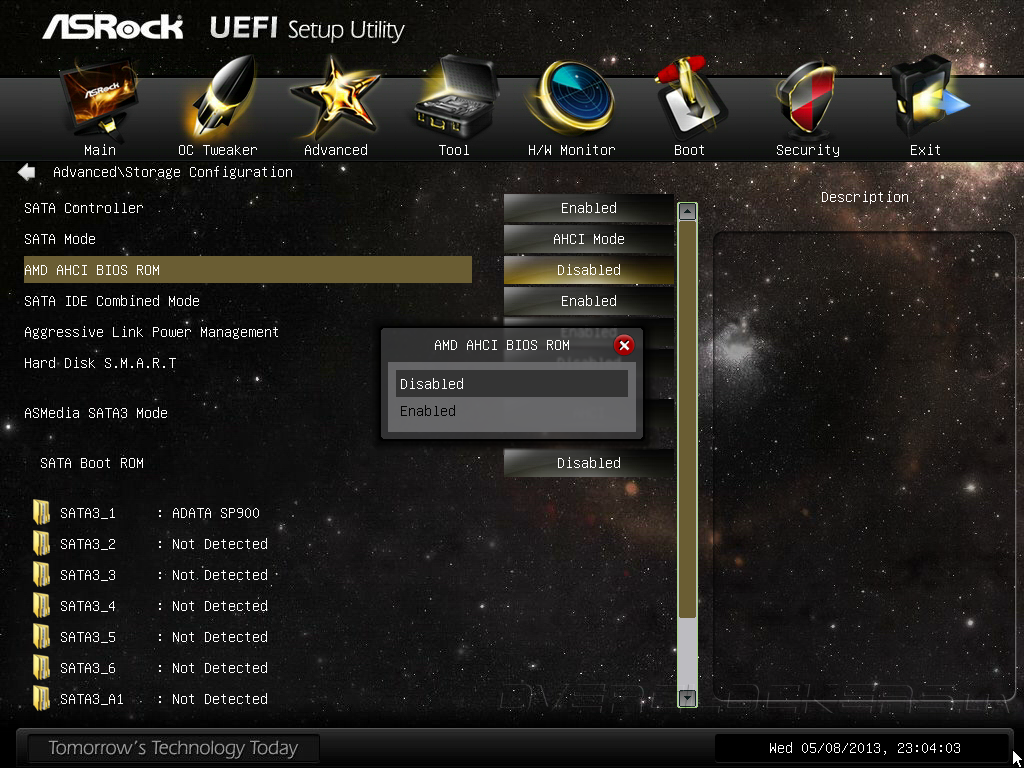Open the H/W Monitor radar icon
Image resolution: width=1024 pixels, height=768 pixels.
pyautogui.click(x=572, y=98)
